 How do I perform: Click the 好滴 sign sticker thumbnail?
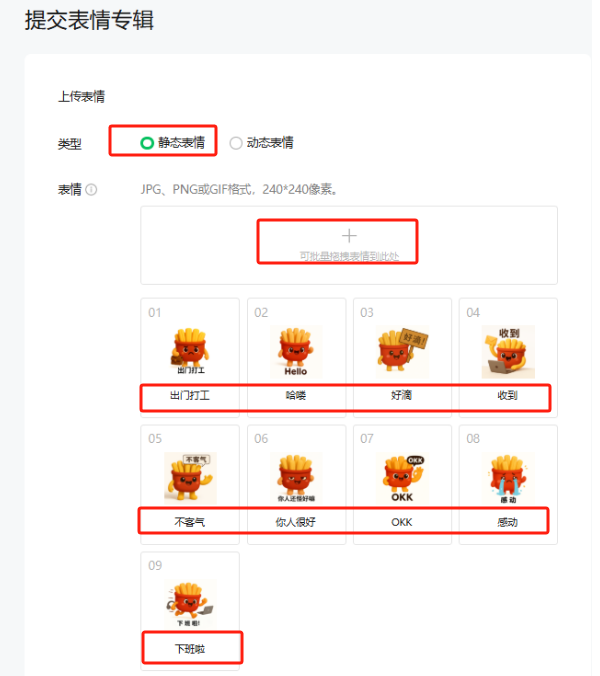402,351
